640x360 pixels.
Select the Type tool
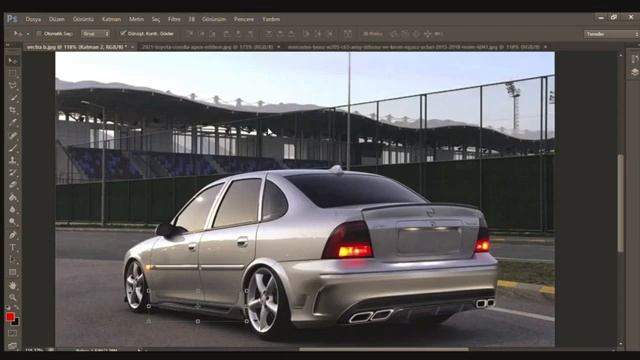[x=13, y=247]
